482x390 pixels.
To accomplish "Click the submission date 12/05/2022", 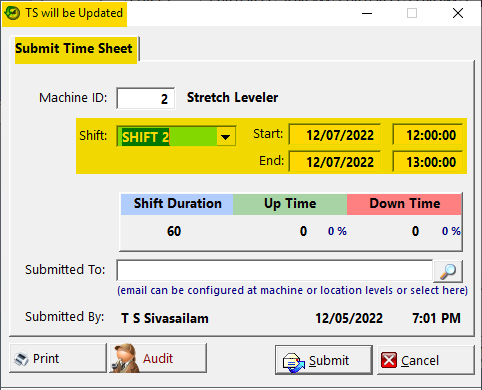I will pos(349,318).
